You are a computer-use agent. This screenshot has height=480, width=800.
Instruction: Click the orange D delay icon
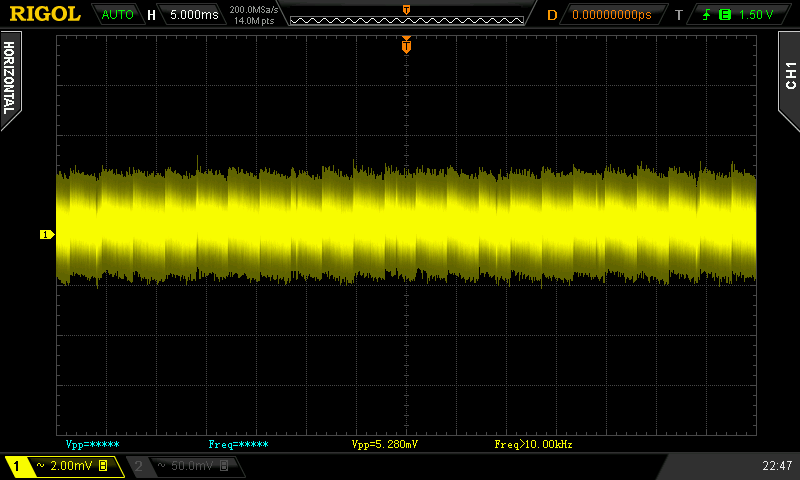(x=551, y=15)
